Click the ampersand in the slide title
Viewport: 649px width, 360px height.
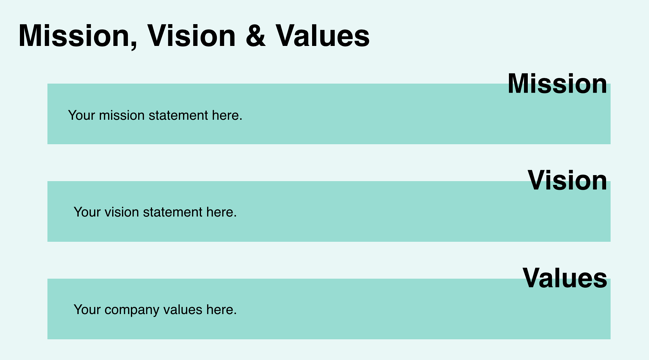coord(255,36)
